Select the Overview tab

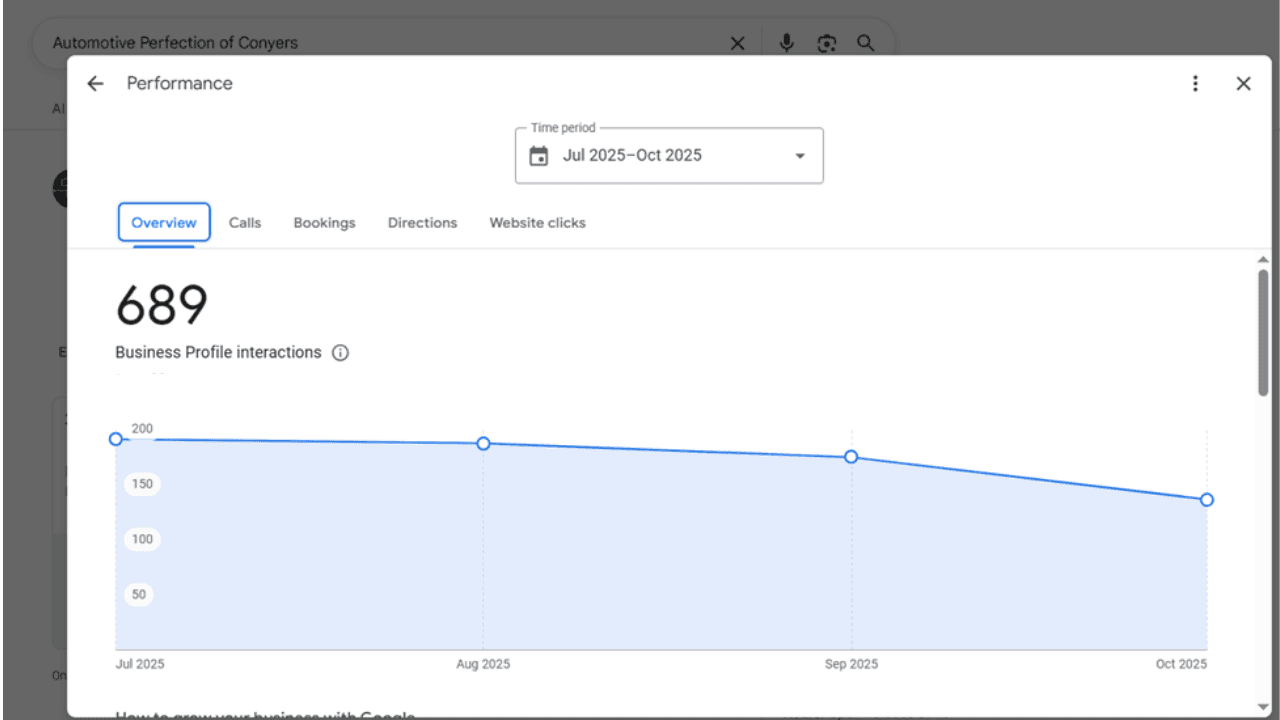coord(164,223)
